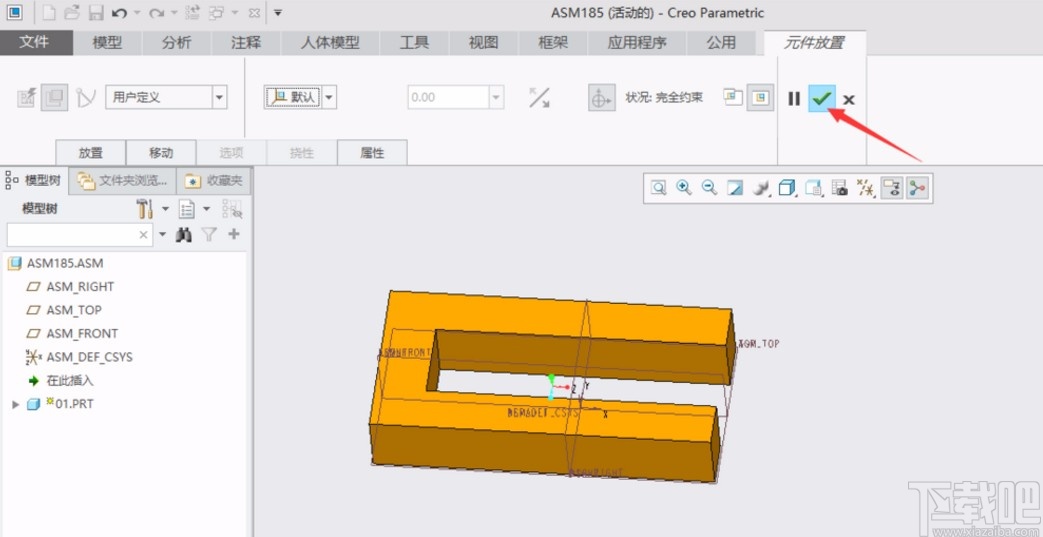Click the undo arrow in quick access
Screen dimensions: 1043x537
tap(119, 13)
